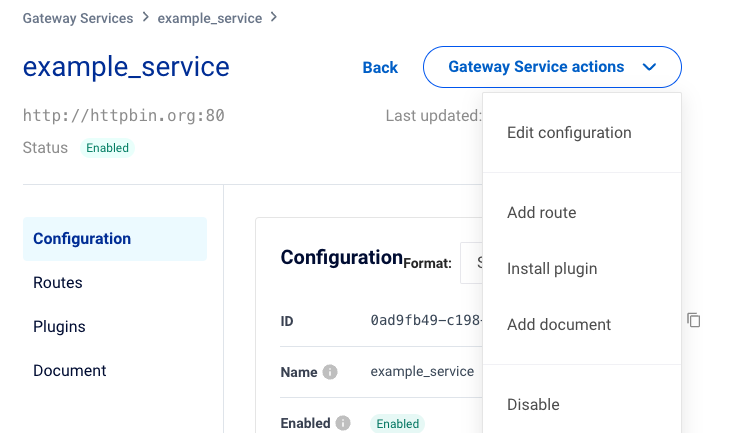
Task: Click the service ID value text
Action: click(426, 320)
